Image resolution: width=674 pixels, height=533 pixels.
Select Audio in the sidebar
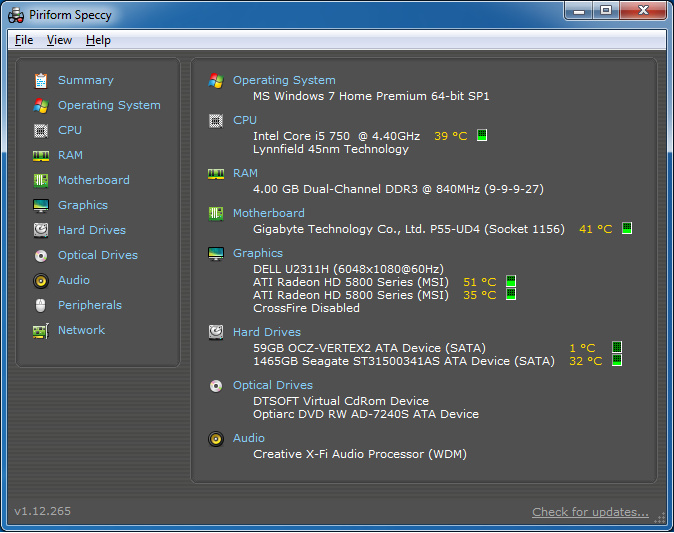74,280
